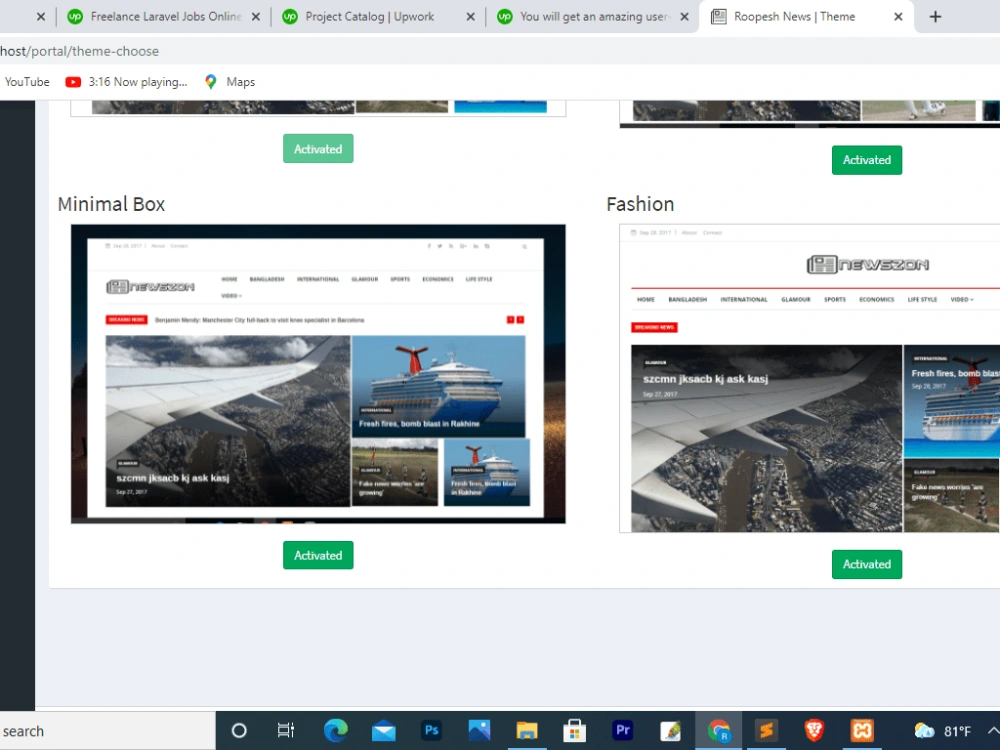
Task: Click the Minimal Box heading
Action: click(111, 204)
